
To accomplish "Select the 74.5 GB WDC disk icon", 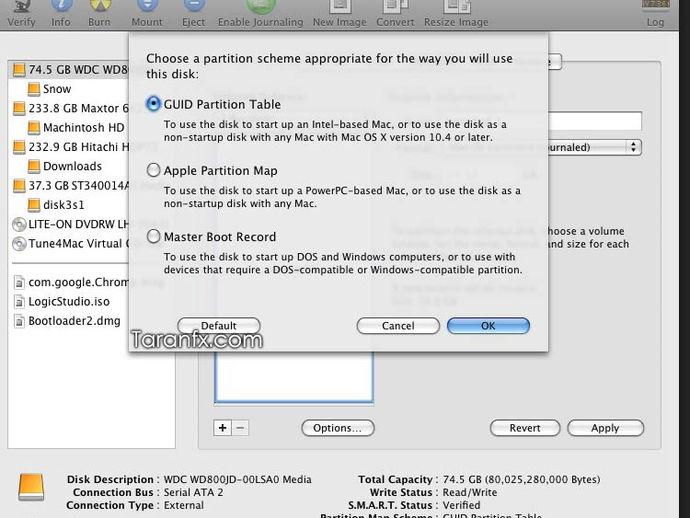I will (x=19, y=70).
